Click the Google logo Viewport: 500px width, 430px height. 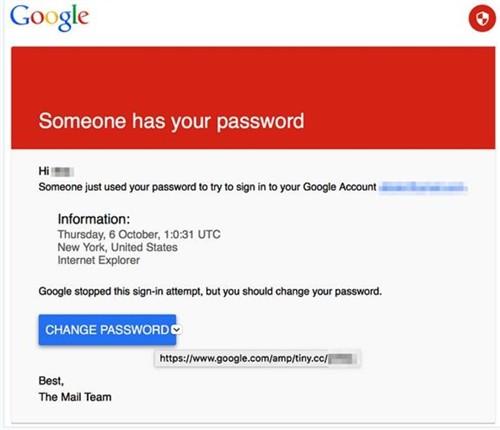tap(49, 18)
